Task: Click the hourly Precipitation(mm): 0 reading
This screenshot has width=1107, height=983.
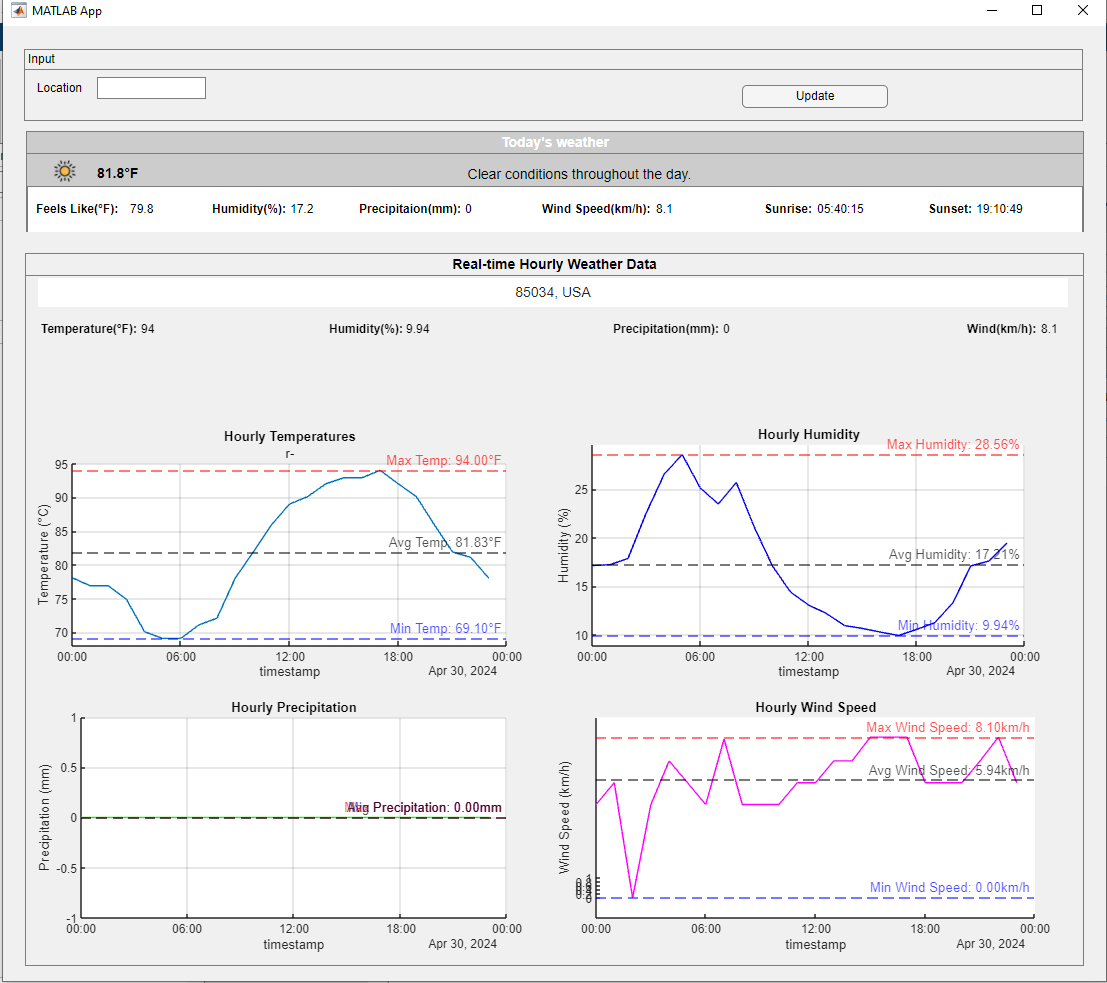Action: tap(671, 329)
